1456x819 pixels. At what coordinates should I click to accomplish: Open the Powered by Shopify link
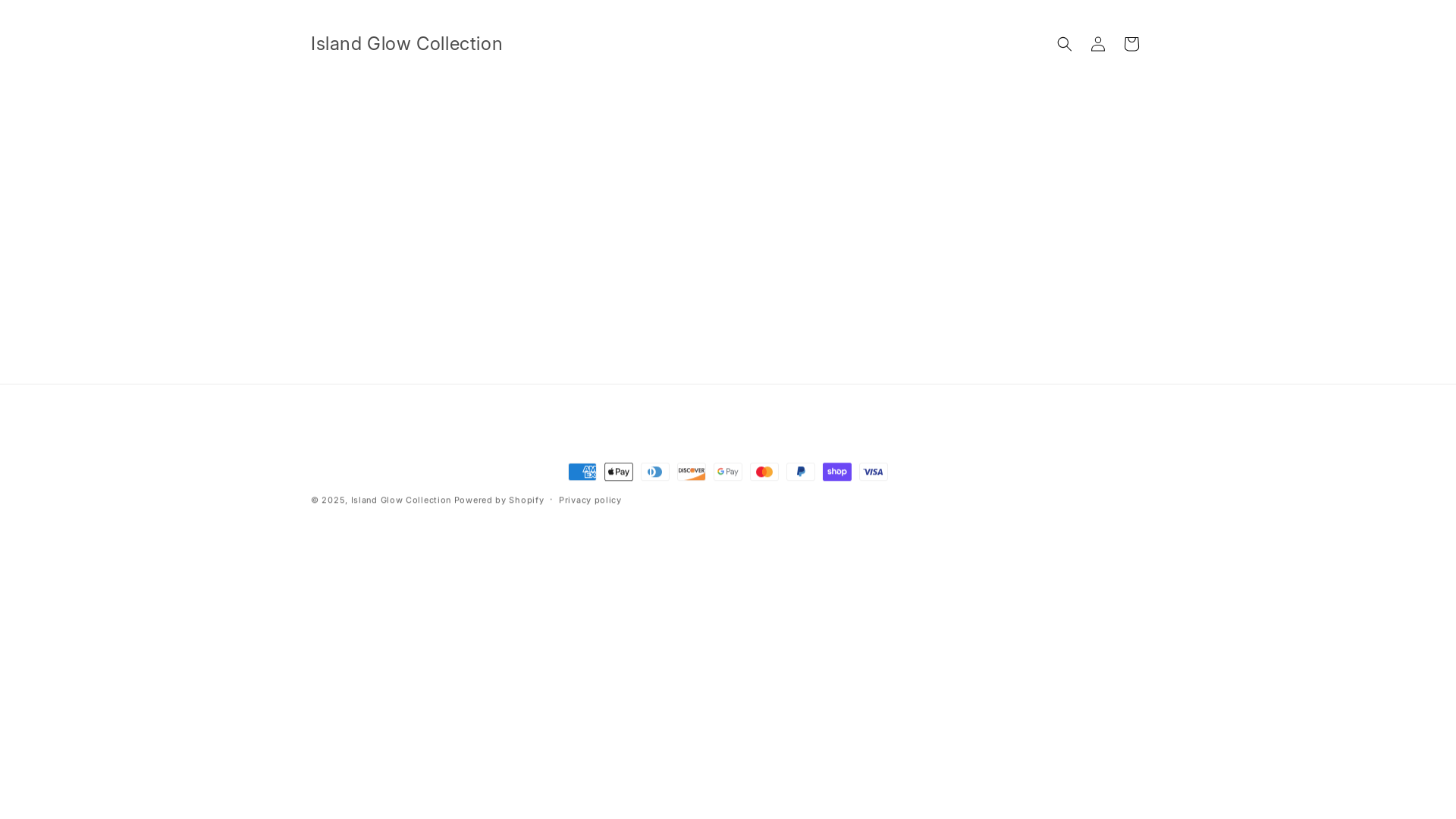click(x=499, y=500)
